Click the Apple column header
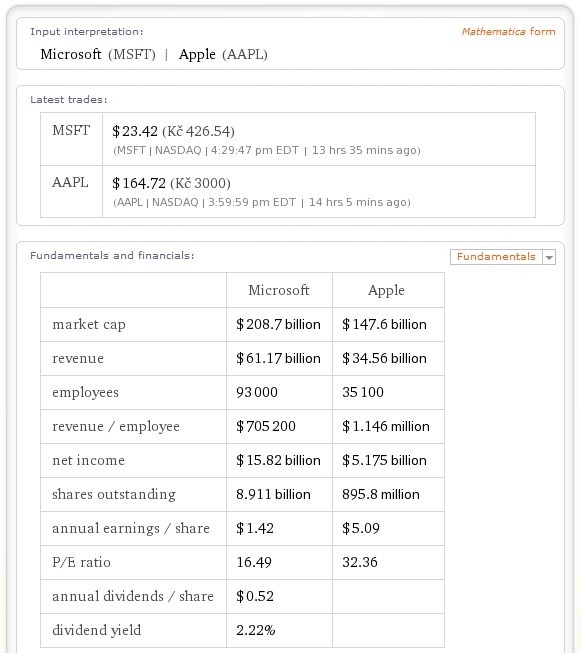The height and width of the screenshot is (653, 582). [386, 290]
